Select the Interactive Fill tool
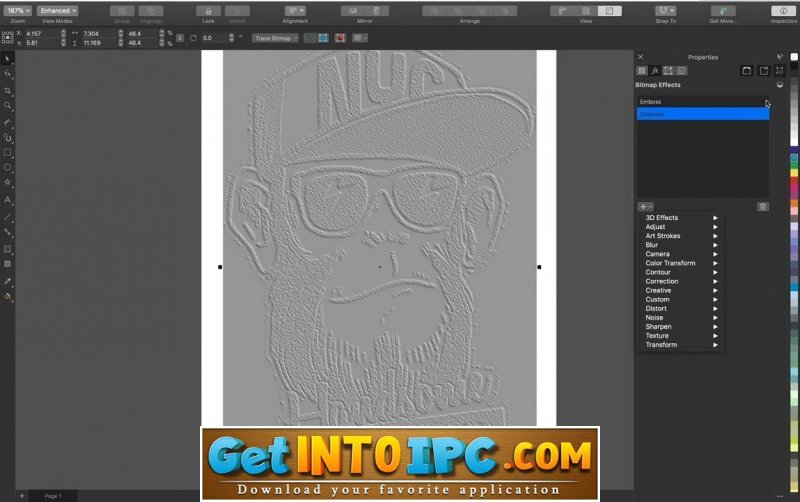Image resolution: width=800 pixels, height=502 pixels. [7, 296]
